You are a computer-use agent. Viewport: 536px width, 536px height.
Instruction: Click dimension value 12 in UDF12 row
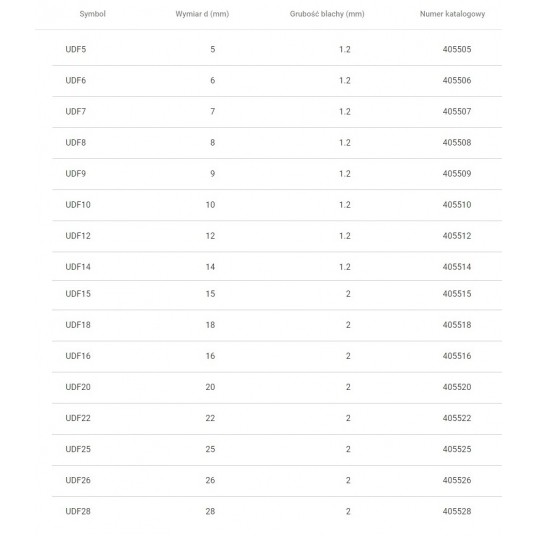pyautogui.click(x=210, y=236)
